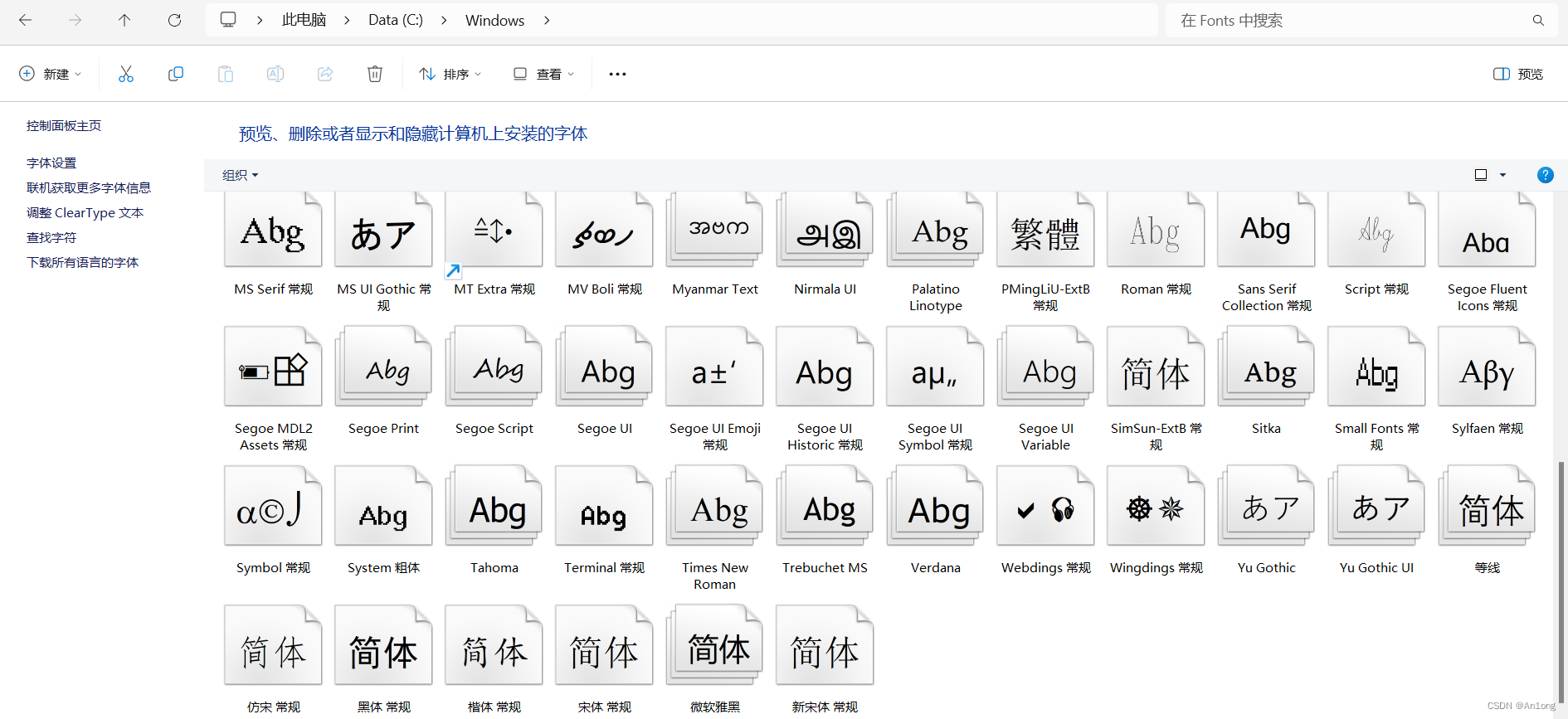Click the computer icon in address bar
Screen dimensions: 1568x719
[x=228, y=20]
